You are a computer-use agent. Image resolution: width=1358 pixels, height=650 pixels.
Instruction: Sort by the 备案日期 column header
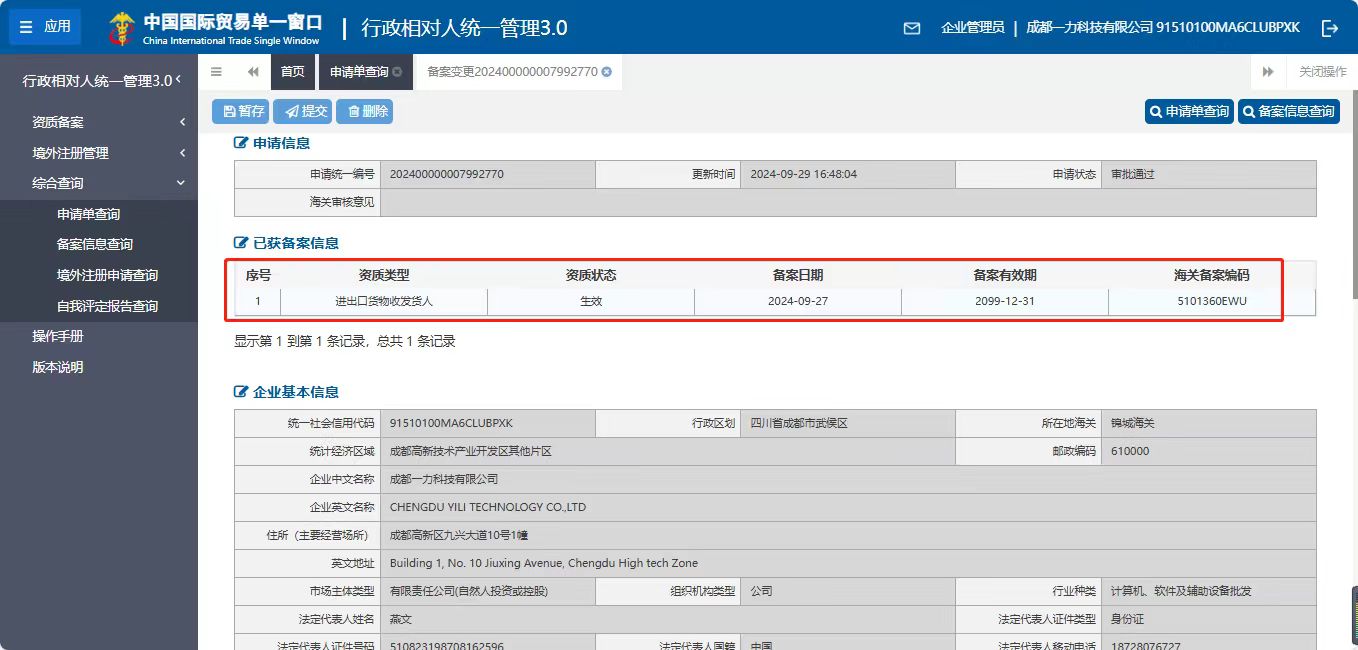tap(798, 275)
